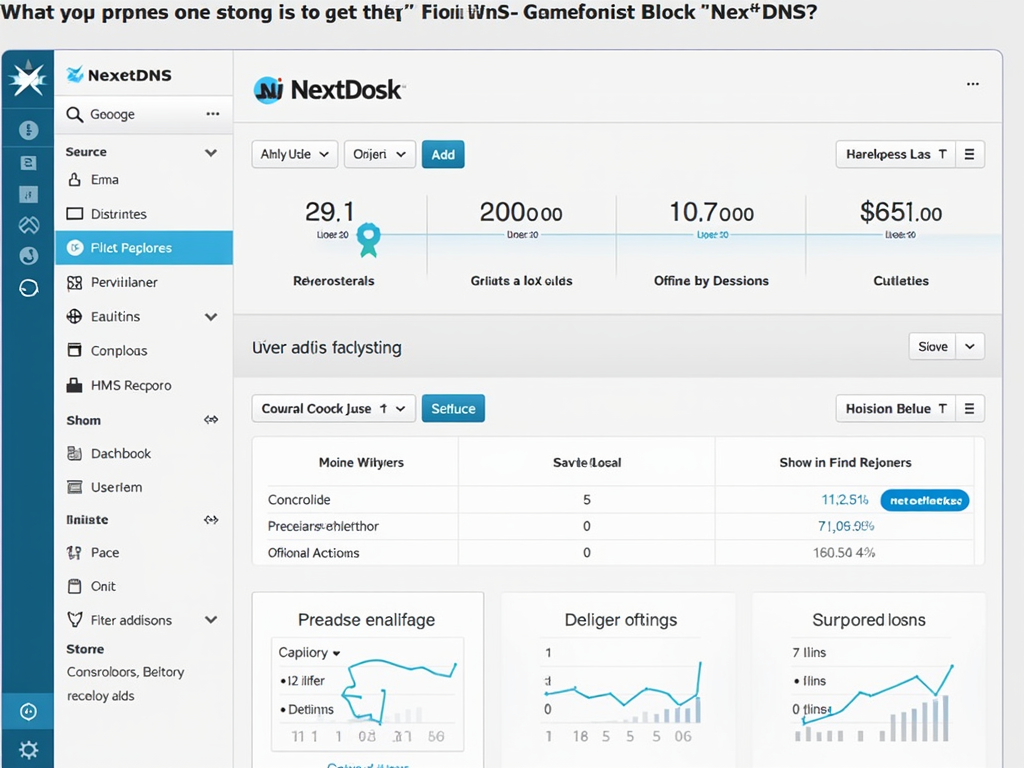Open Conploas in the sidebar
The image size is (1024, 768).
coord(144,351)
